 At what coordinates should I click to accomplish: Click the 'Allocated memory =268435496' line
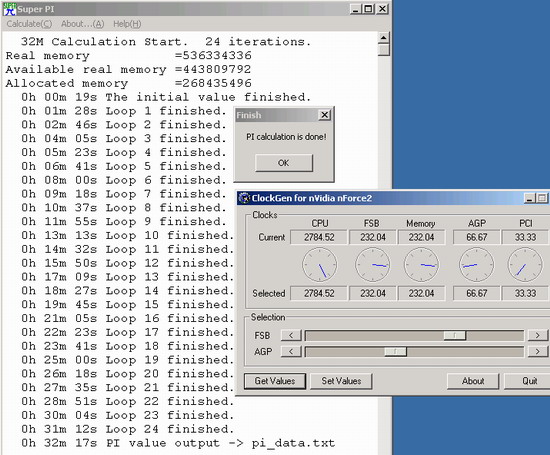[x=128, y=83]
